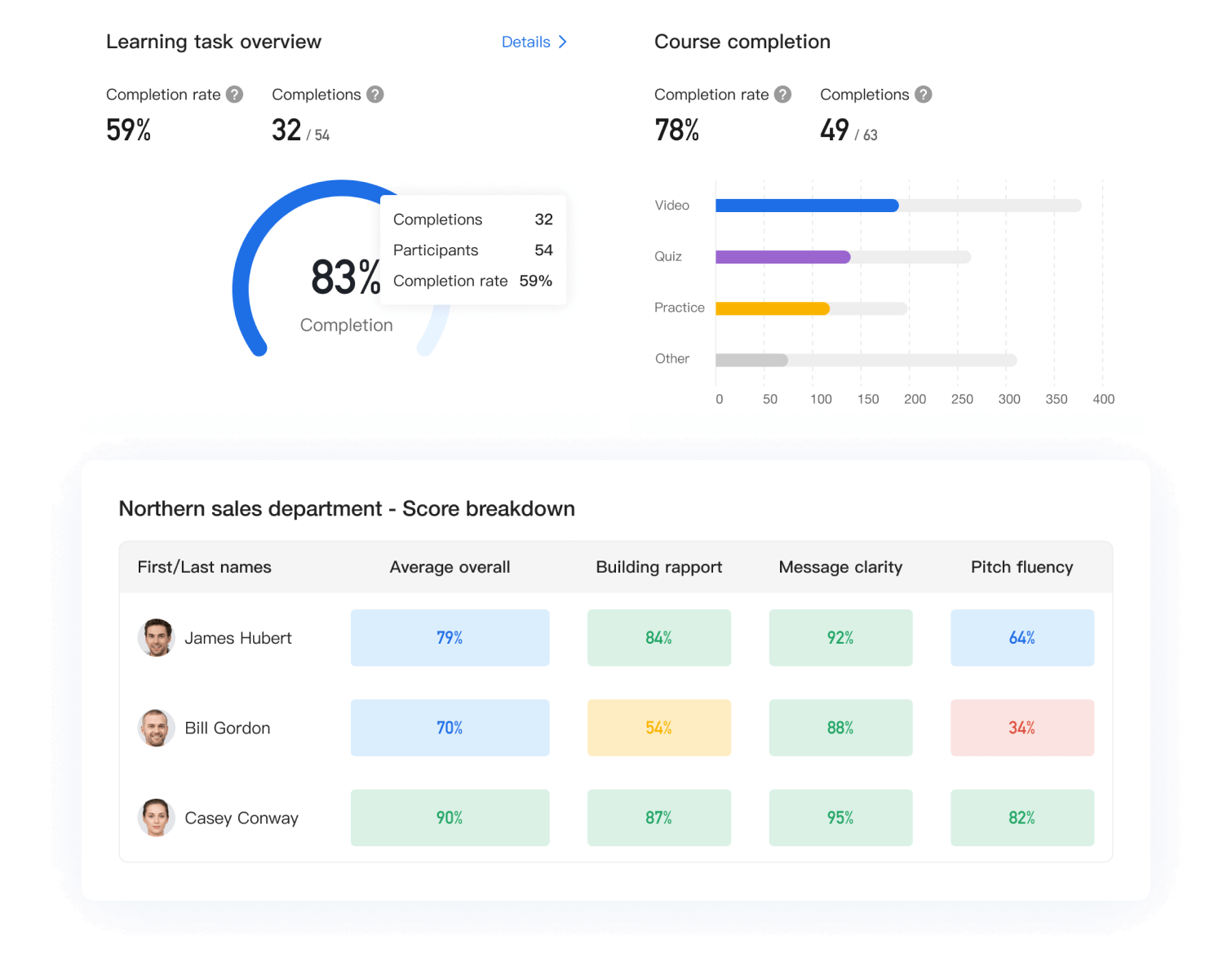Click help icon beside Course completion Completions
The image size is (1232, 979).
click(923, 95)
